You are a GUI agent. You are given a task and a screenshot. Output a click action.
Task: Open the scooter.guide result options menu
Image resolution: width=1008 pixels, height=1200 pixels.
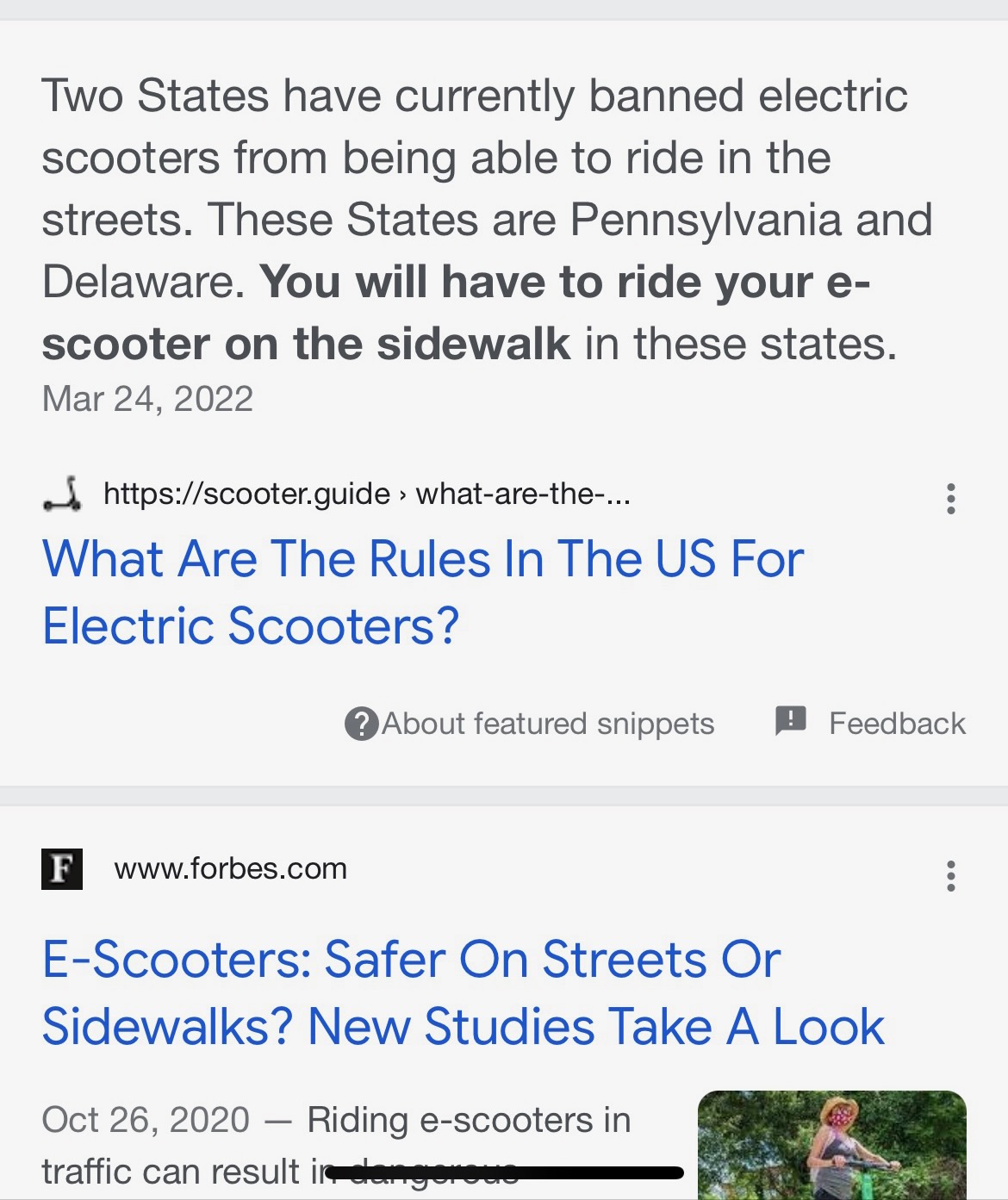(x=950, y=499)
